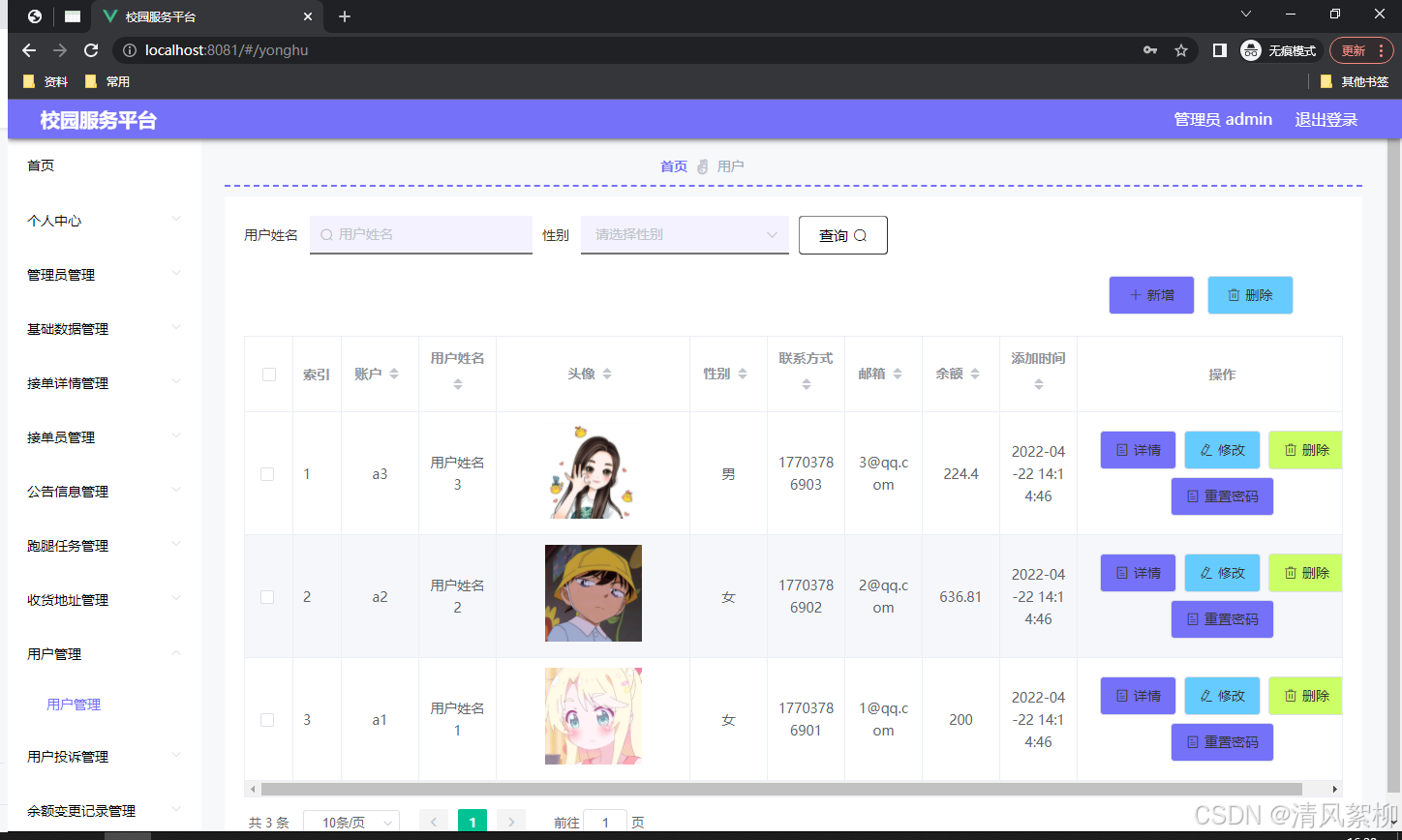The height and width of the screenshot is (840, 1402).
Task: Open 余额变更记录管理 sidebar menu
Action: coord(104,811)
